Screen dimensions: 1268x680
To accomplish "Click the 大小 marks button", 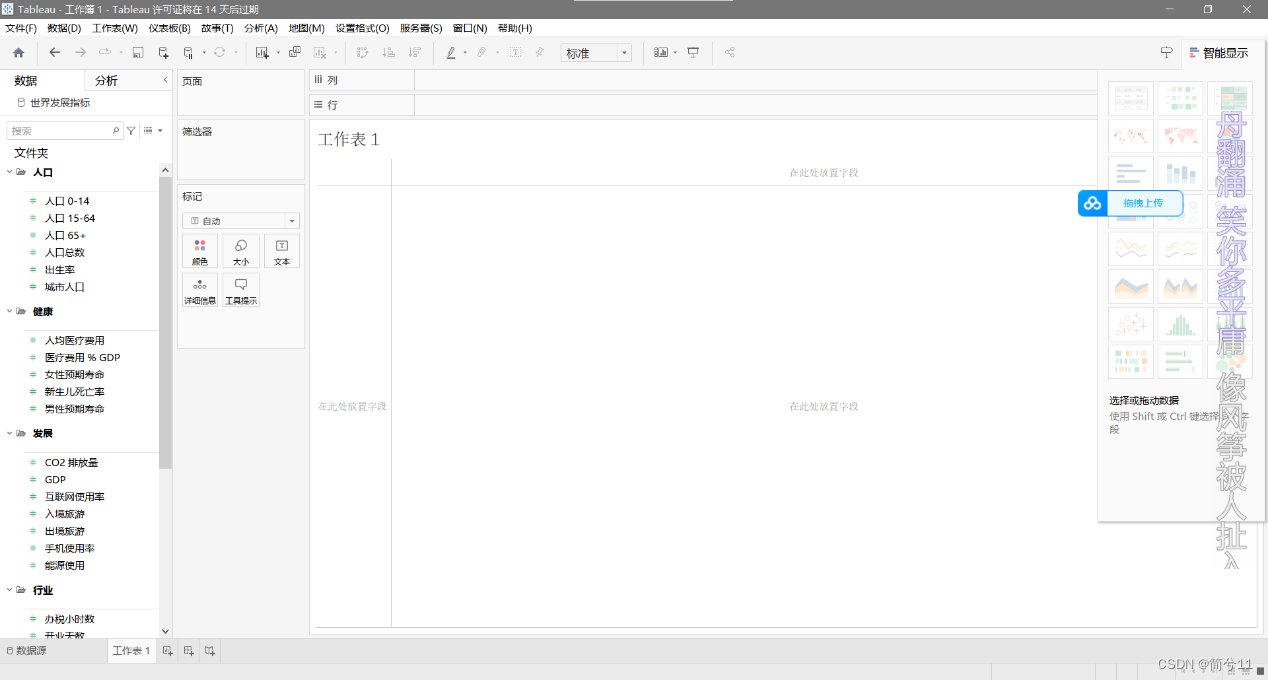I will click(x=241, y=251).
